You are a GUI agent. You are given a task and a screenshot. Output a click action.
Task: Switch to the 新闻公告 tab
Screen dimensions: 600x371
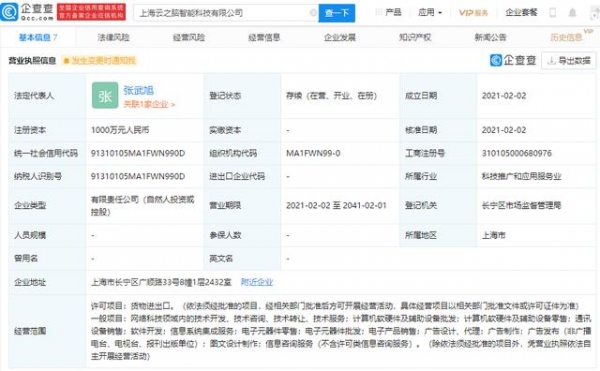[x=491, y=37]
